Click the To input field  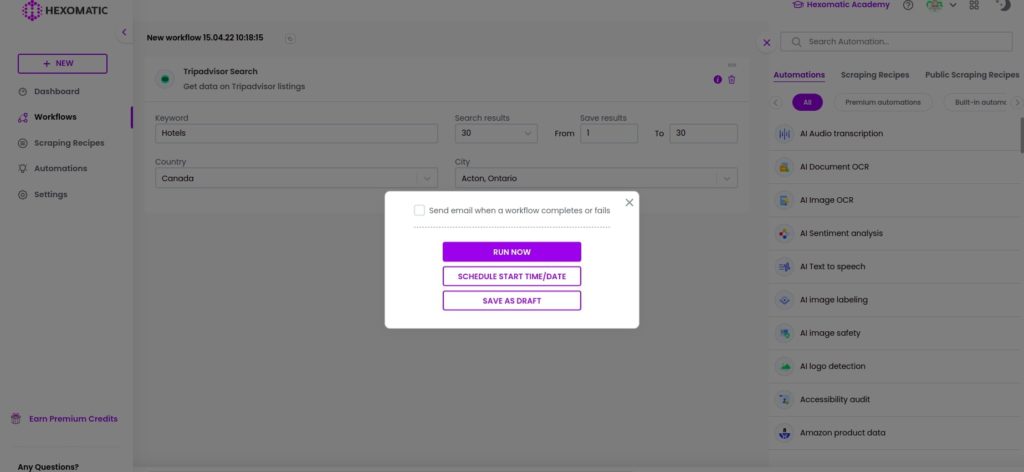(703, 133)
